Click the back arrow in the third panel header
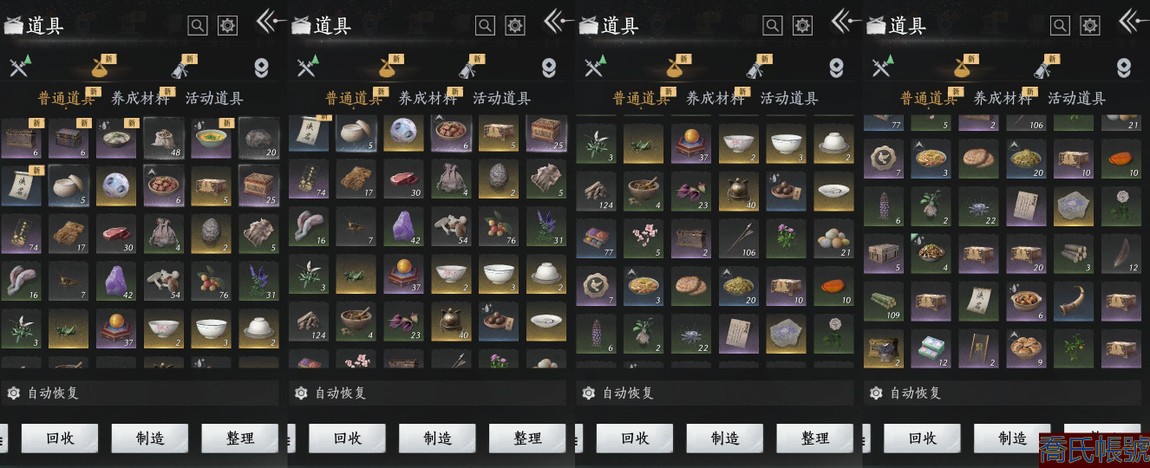1150x468 pixels. coord(846,21)
